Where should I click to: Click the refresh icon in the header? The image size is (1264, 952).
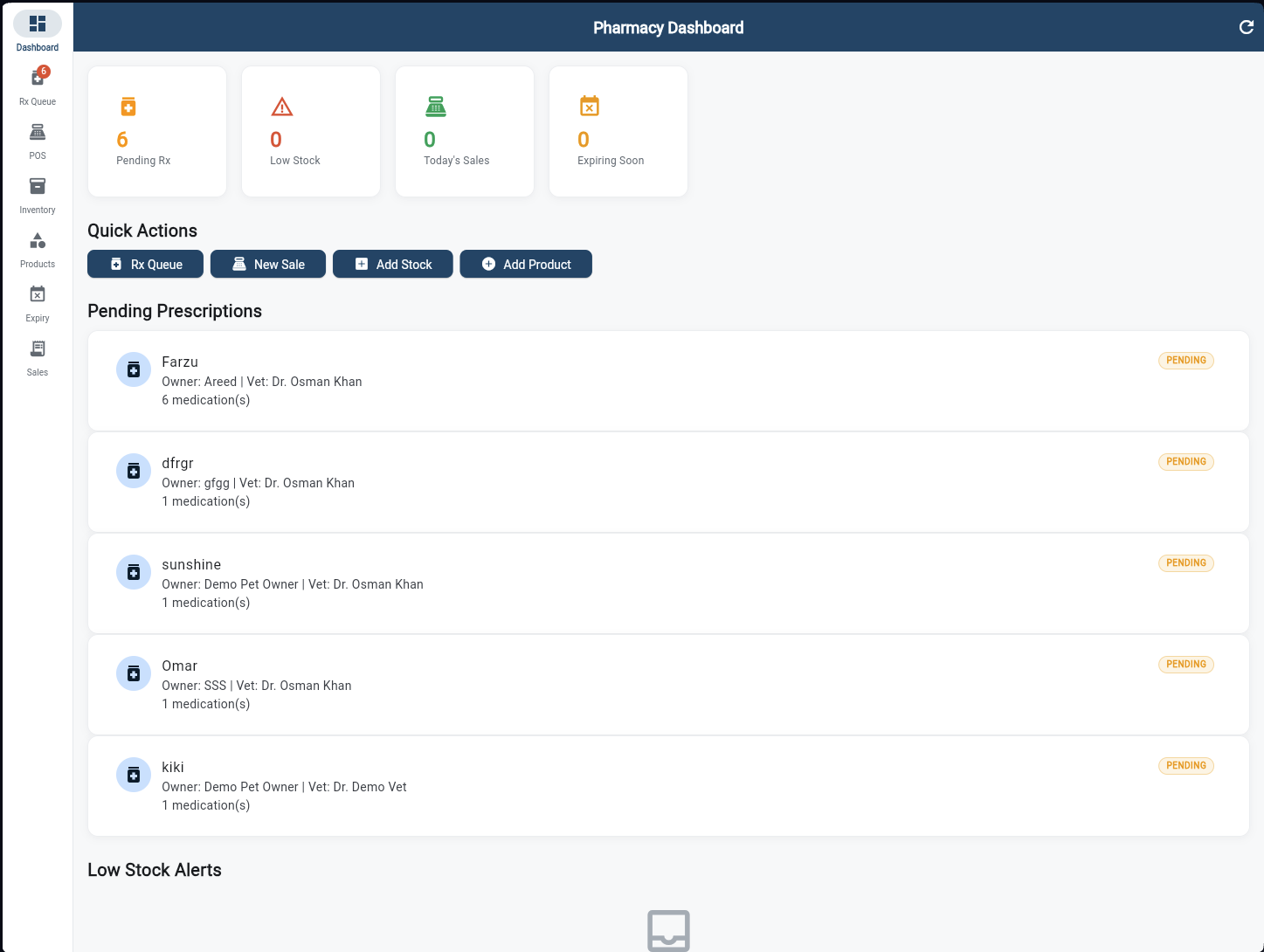click(x=1247, y=27)
